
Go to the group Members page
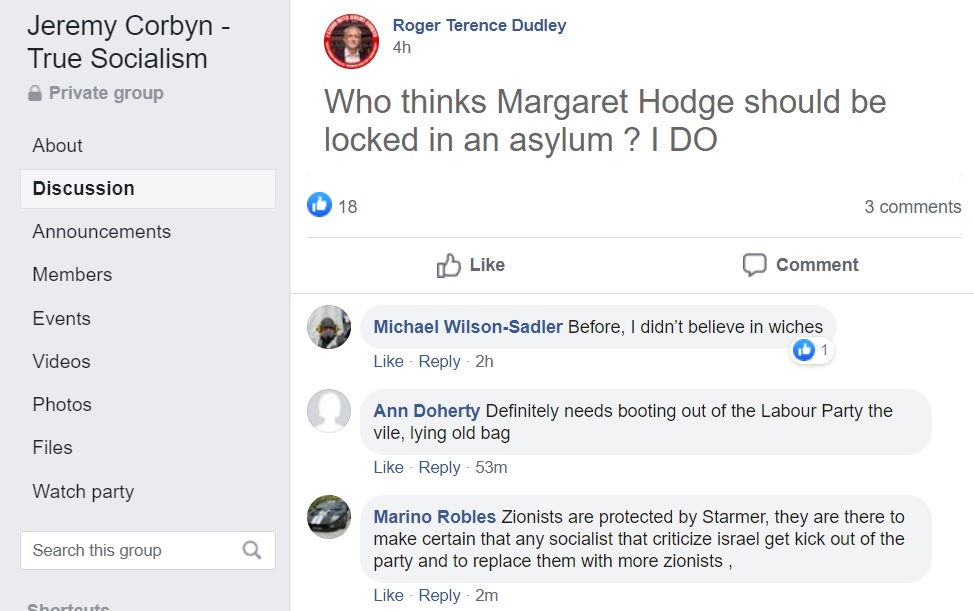click(x=72, y=274)
